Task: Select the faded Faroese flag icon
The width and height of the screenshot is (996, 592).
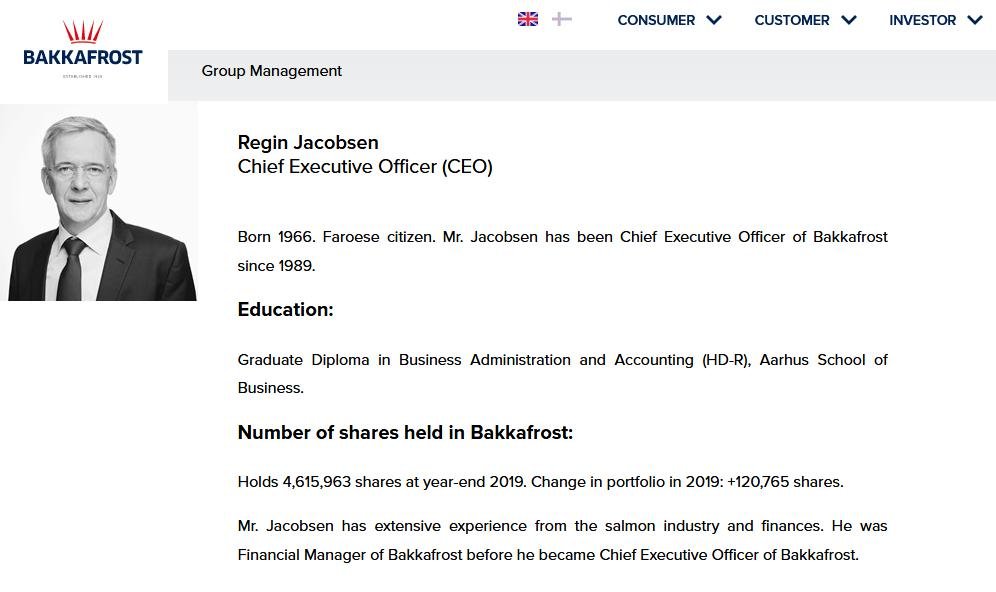Action: click(x=562, y=19)
